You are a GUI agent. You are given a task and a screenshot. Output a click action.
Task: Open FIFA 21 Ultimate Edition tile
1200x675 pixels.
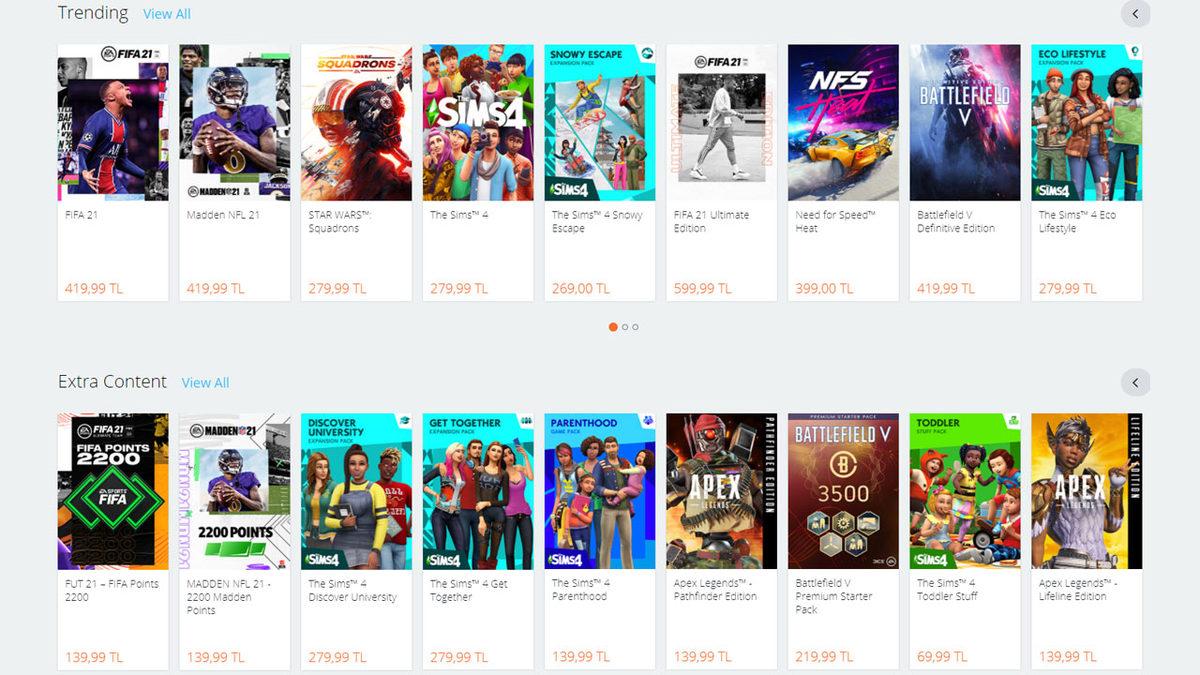coord(722,172)
